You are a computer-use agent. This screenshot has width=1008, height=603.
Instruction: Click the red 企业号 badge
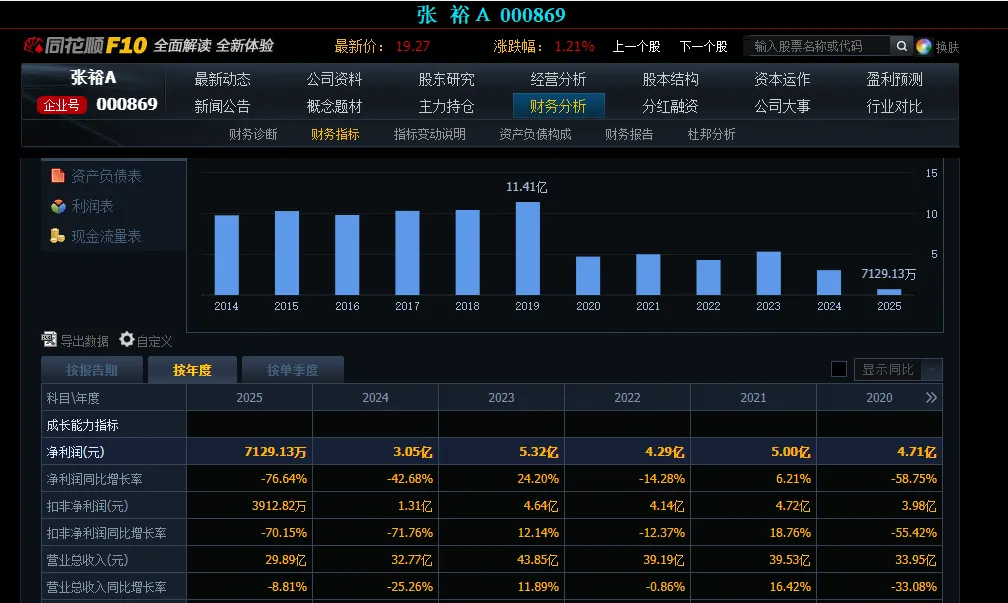click(x=62, y=105)
